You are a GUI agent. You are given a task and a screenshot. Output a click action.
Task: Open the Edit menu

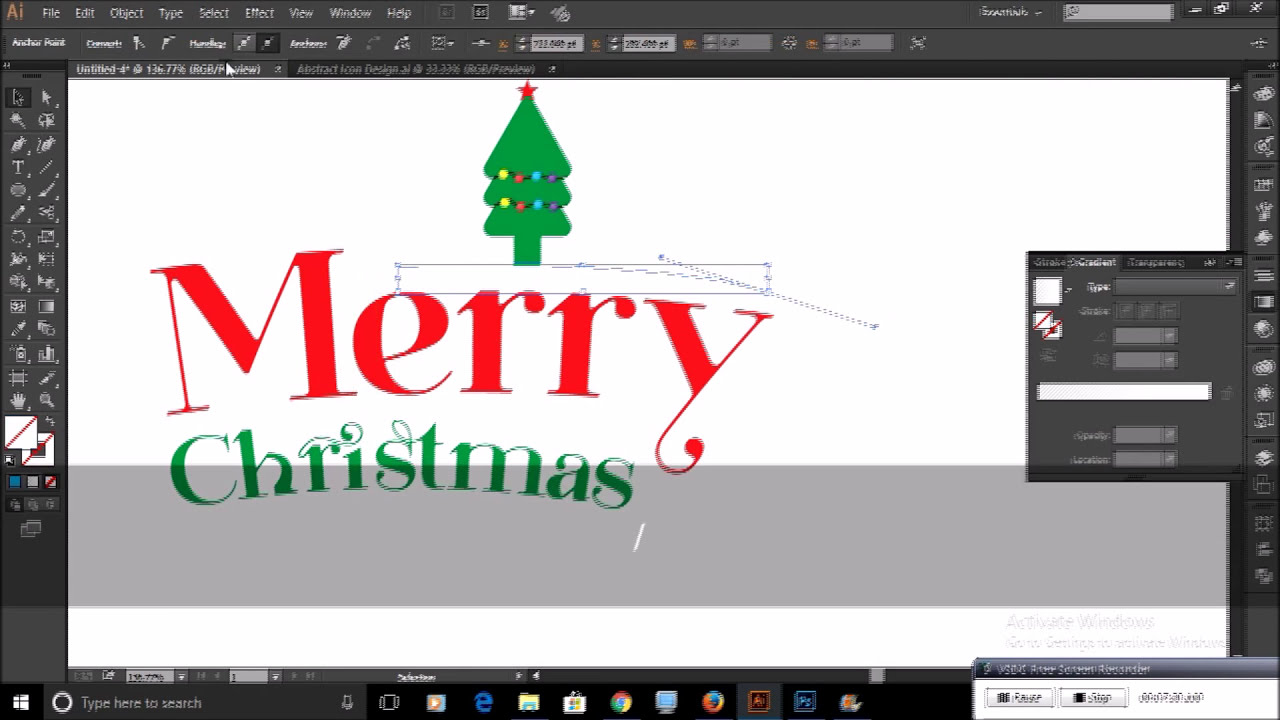[x=85, y=13]
